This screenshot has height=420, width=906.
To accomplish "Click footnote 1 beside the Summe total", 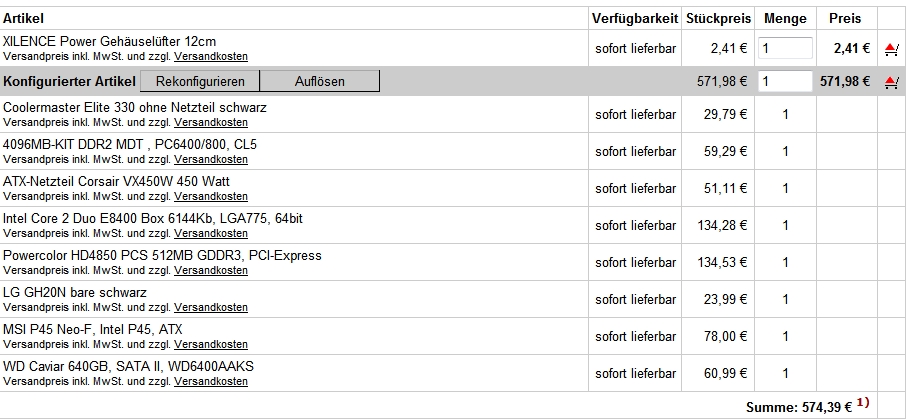I will [x=862, y=403].
